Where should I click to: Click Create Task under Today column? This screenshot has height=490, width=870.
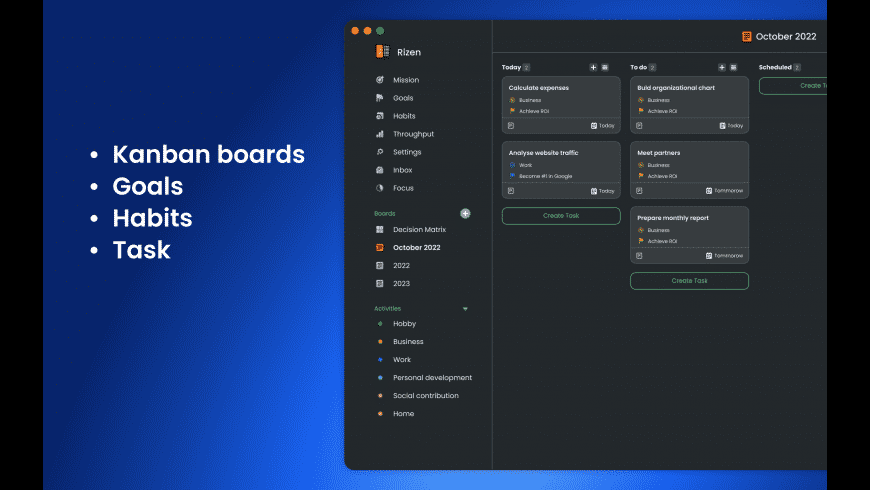(x=561, y=216)
